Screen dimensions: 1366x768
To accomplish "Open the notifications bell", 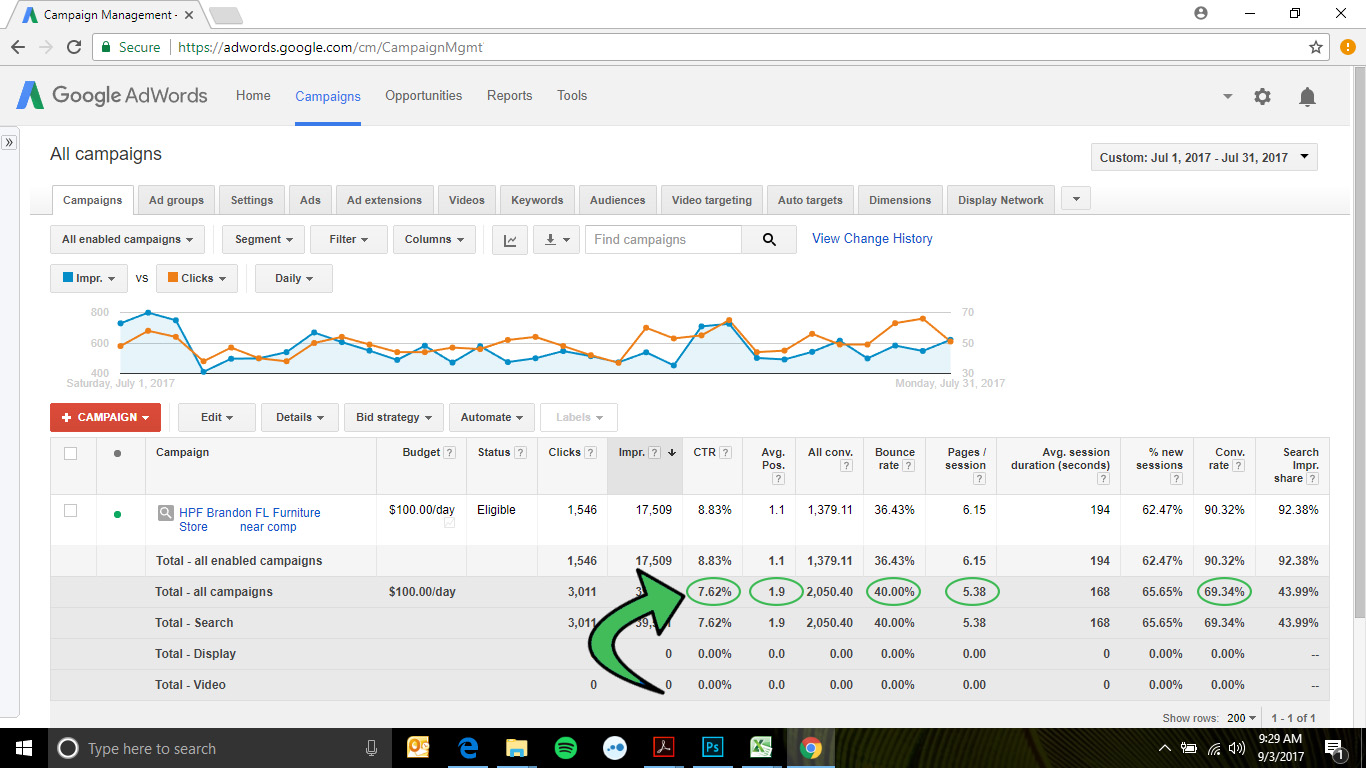I will pos(1307,96).
